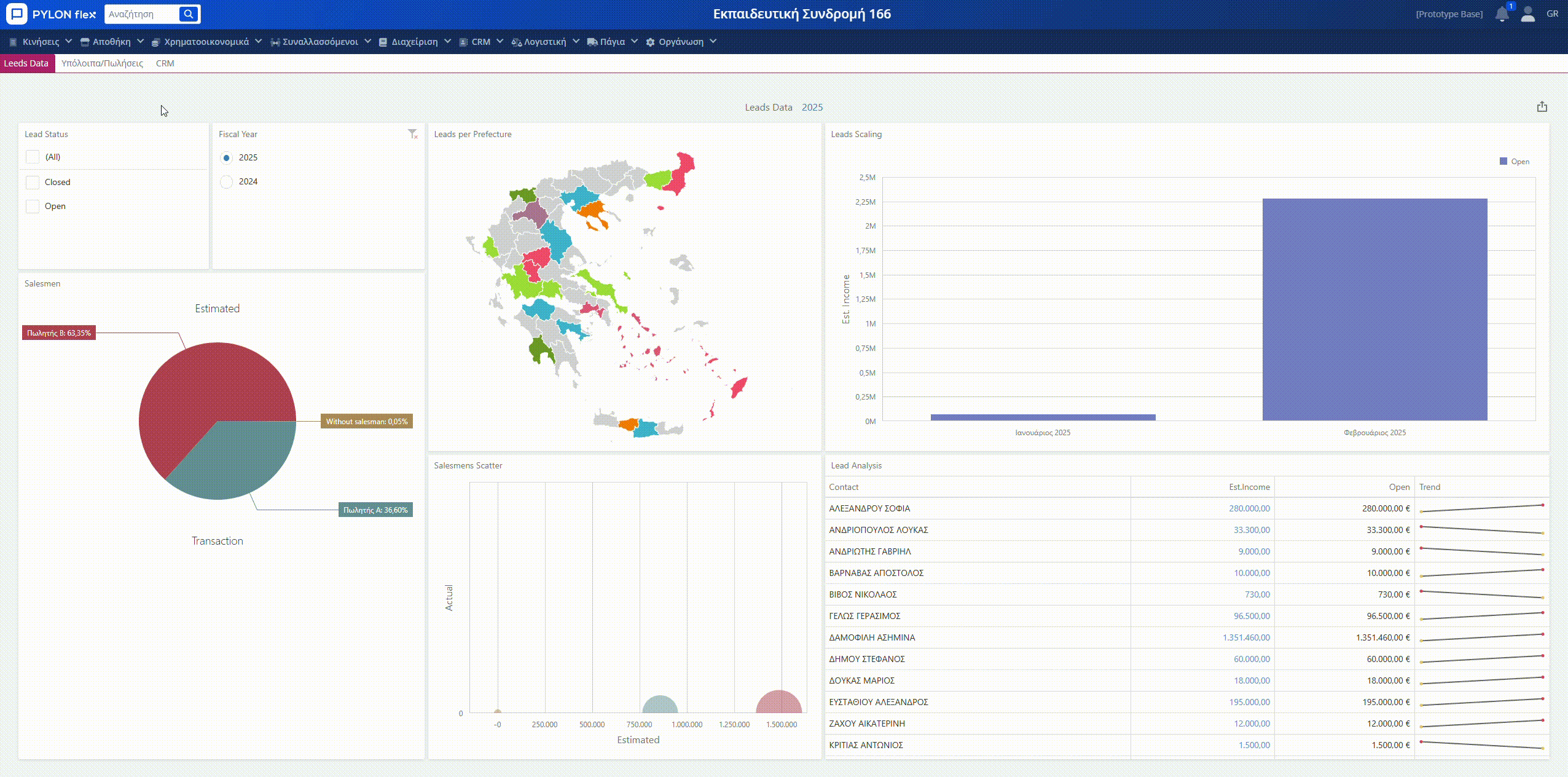Expand the CRM menu dropdown arrow

pos(500,41)
